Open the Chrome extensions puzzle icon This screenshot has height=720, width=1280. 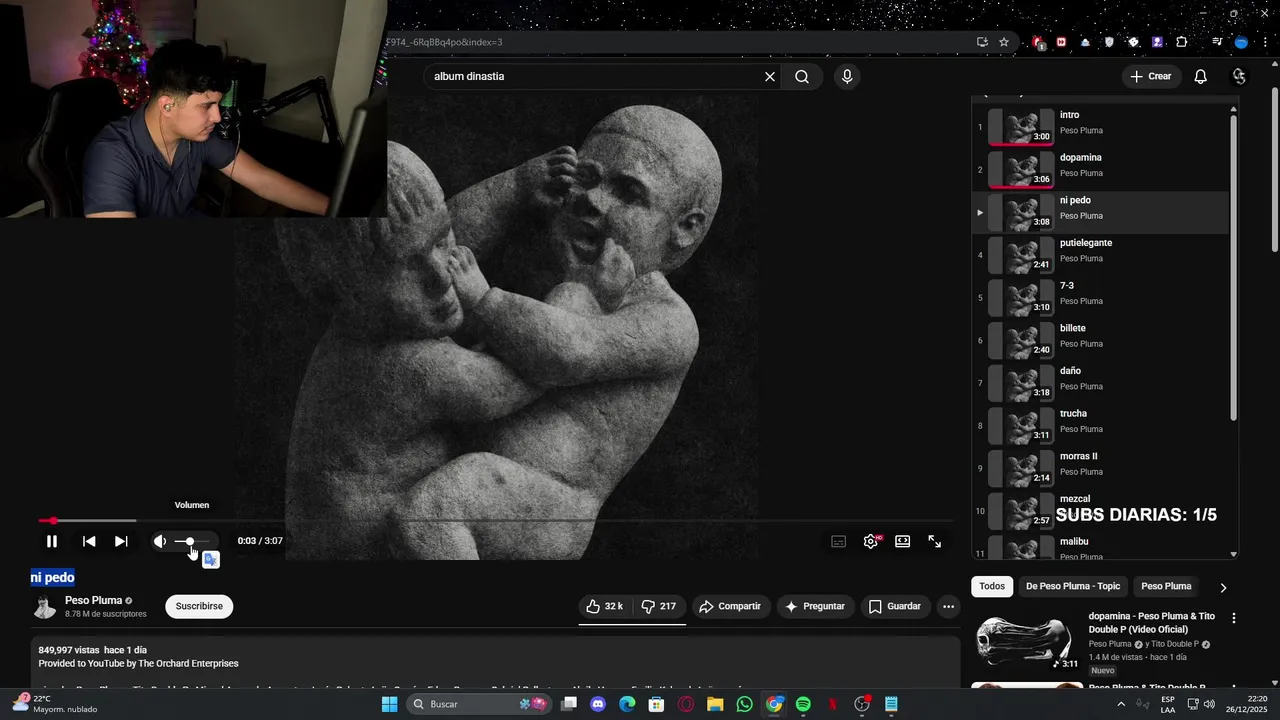1182,42
